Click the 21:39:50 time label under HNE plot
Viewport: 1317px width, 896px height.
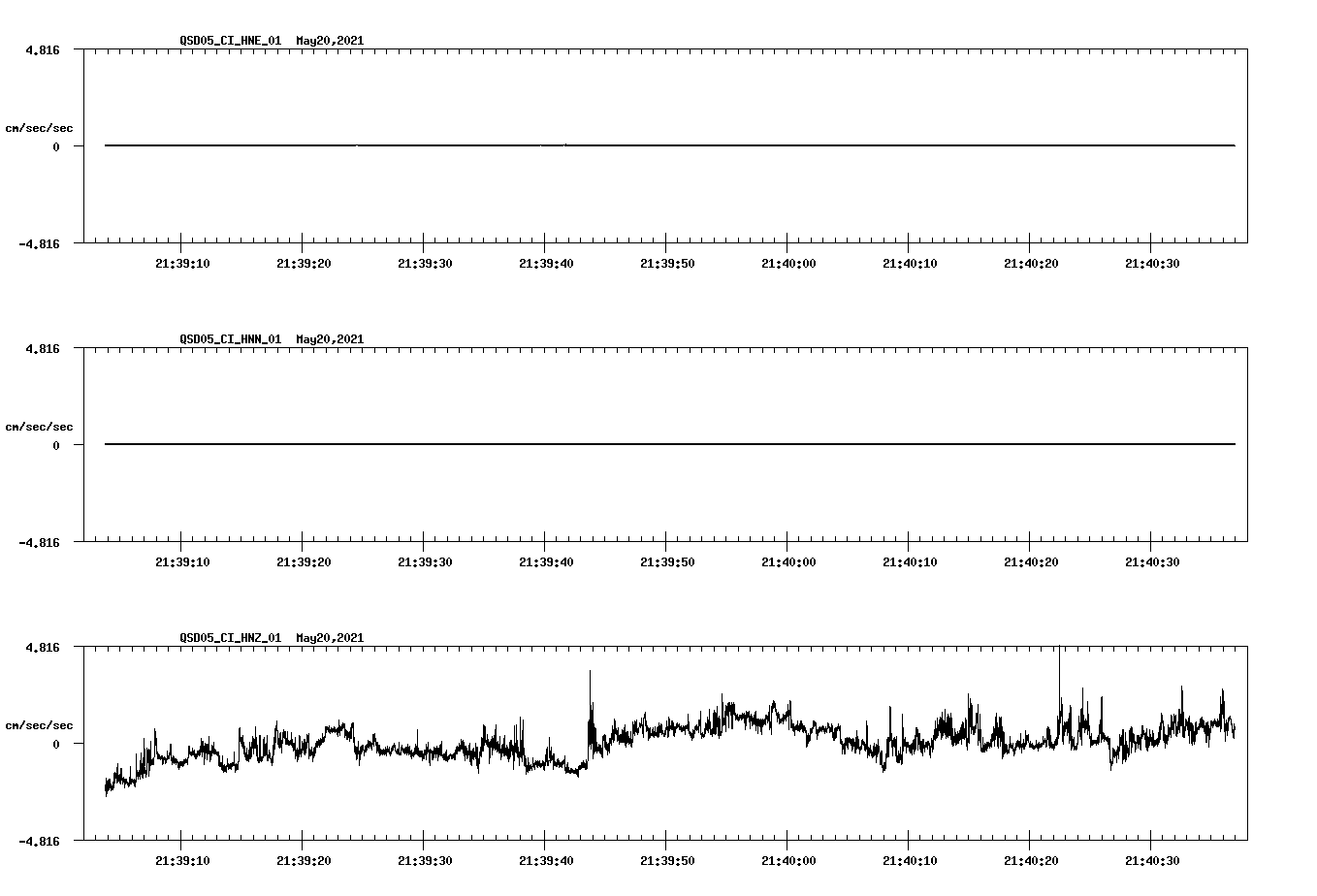point(667,264)
